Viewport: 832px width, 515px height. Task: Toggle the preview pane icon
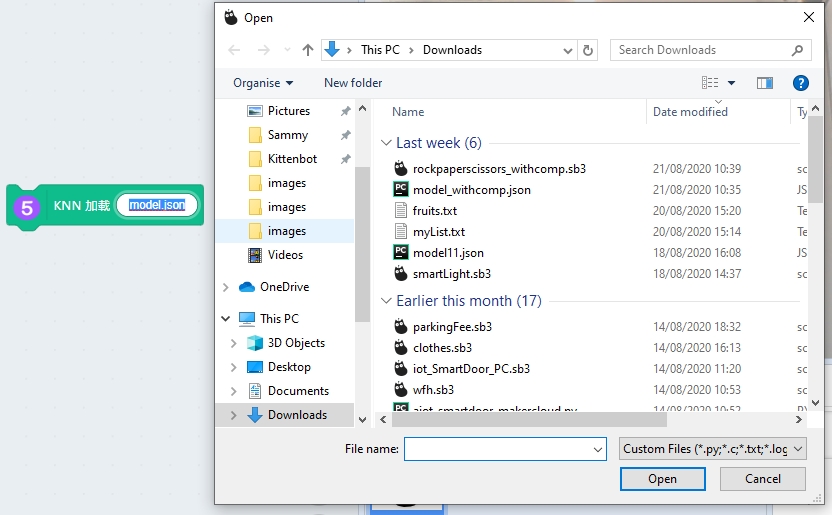pyautogui.click(x=765, y=83)
